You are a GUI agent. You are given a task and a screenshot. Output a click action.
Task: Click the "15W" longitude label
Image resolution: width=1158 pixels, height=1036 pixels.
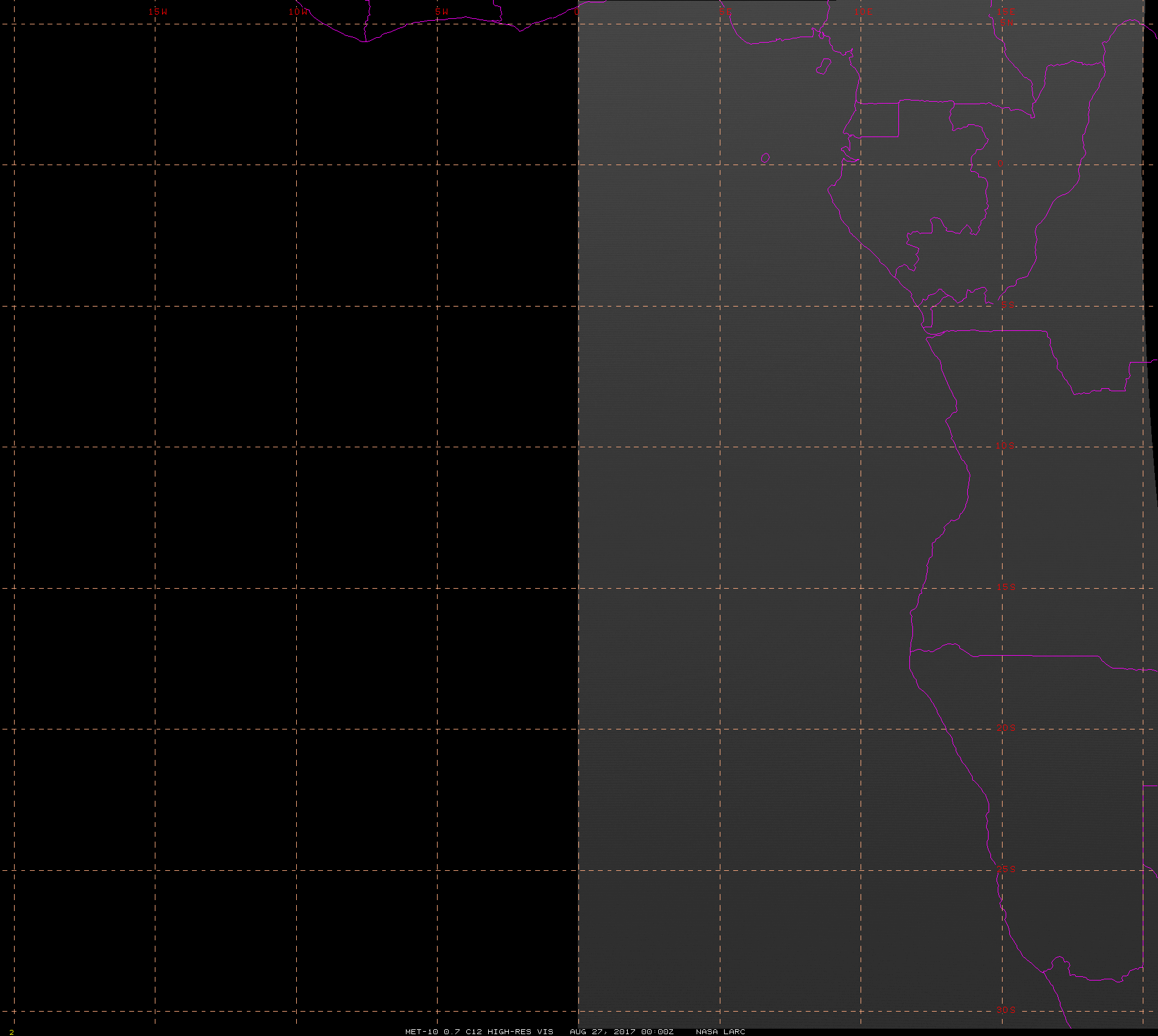(x=158, y=12)
